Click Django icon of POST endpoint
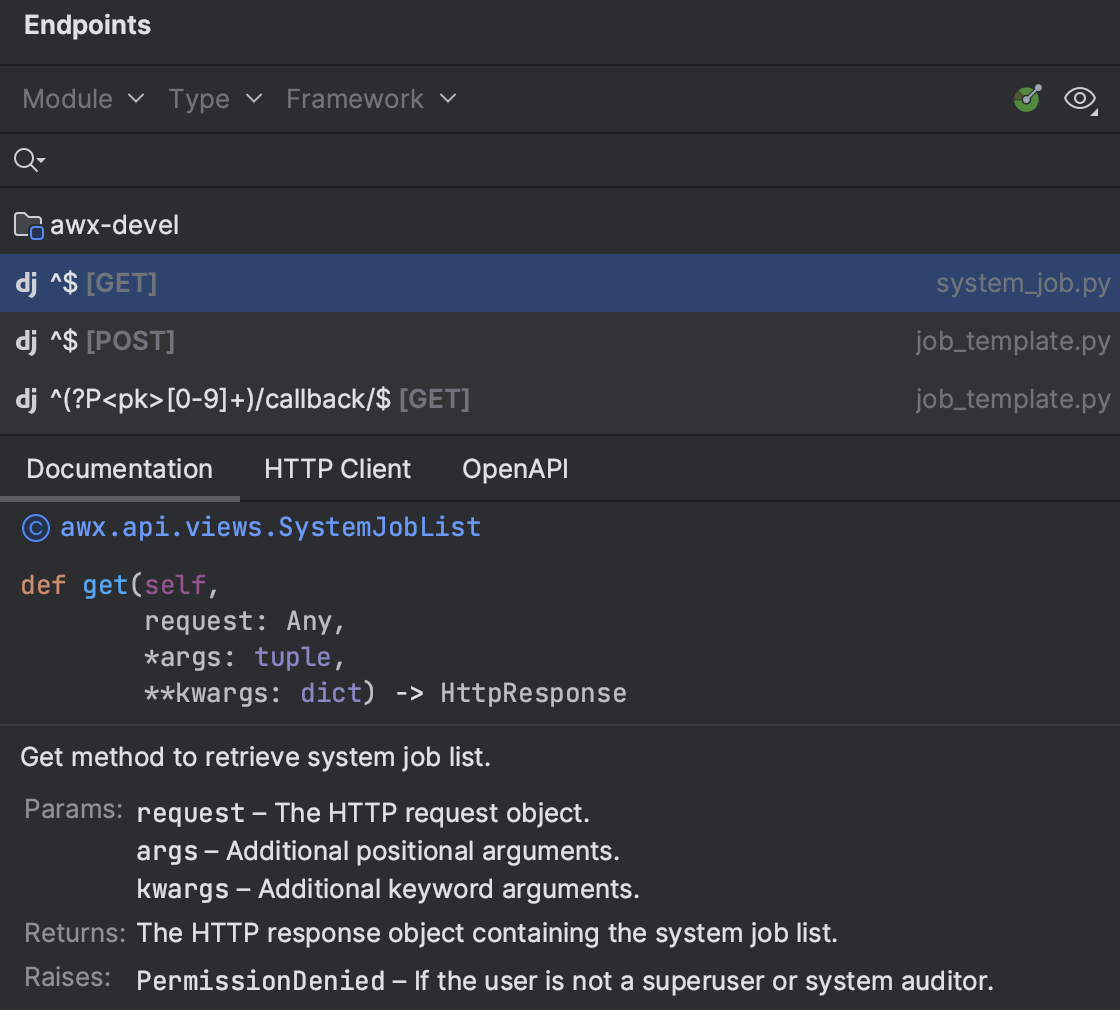This screenshot has width=1120, height=1010. 26,341
